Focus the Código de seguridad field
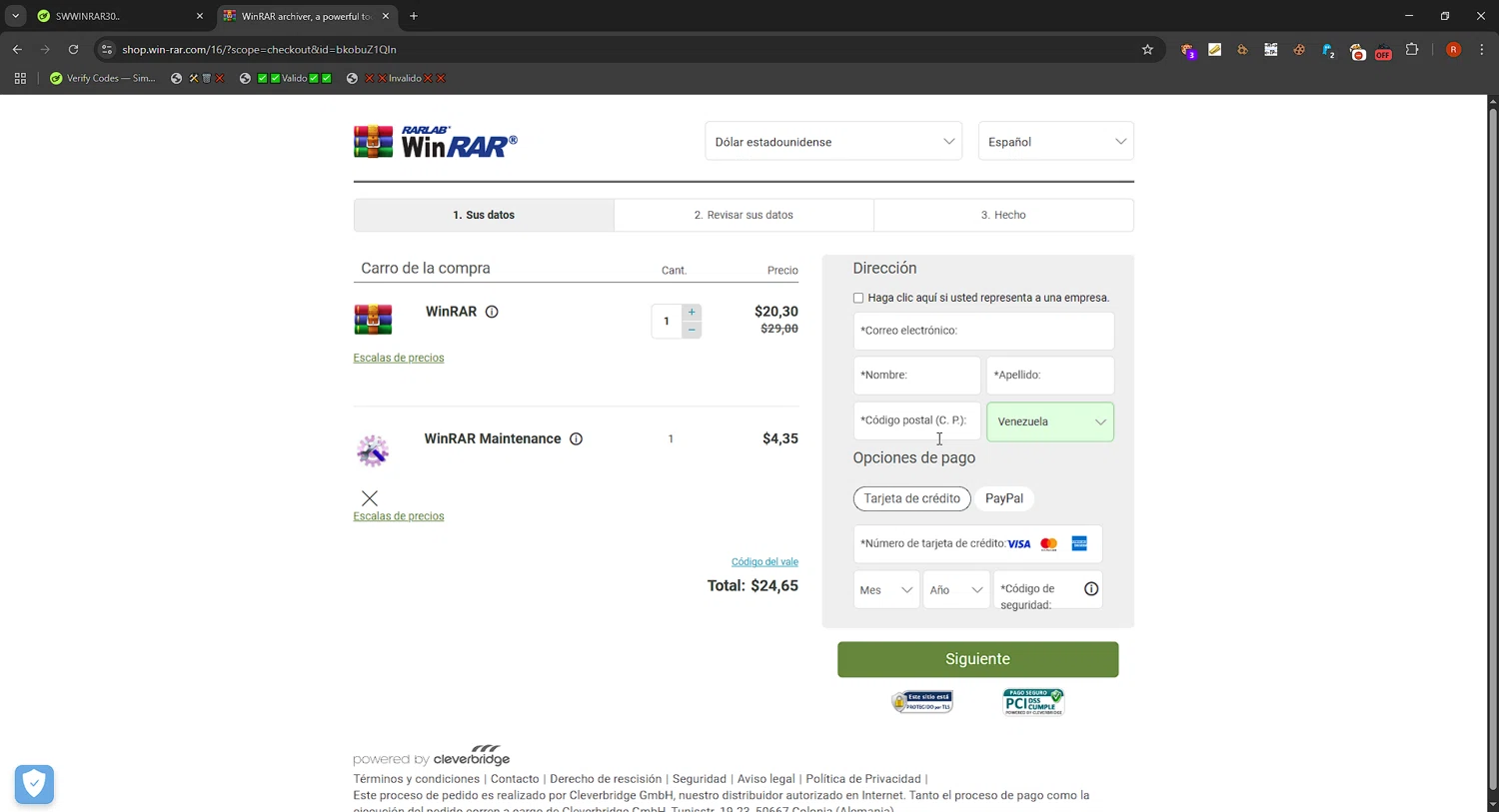 click(1048, 590)
